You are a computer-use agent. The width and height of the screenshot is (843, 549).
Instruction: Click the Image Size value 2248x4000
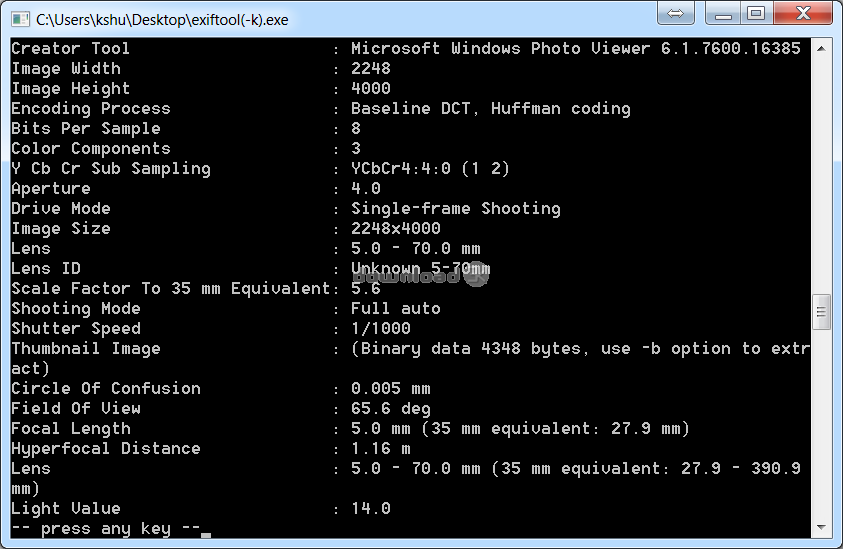point(396,229)
